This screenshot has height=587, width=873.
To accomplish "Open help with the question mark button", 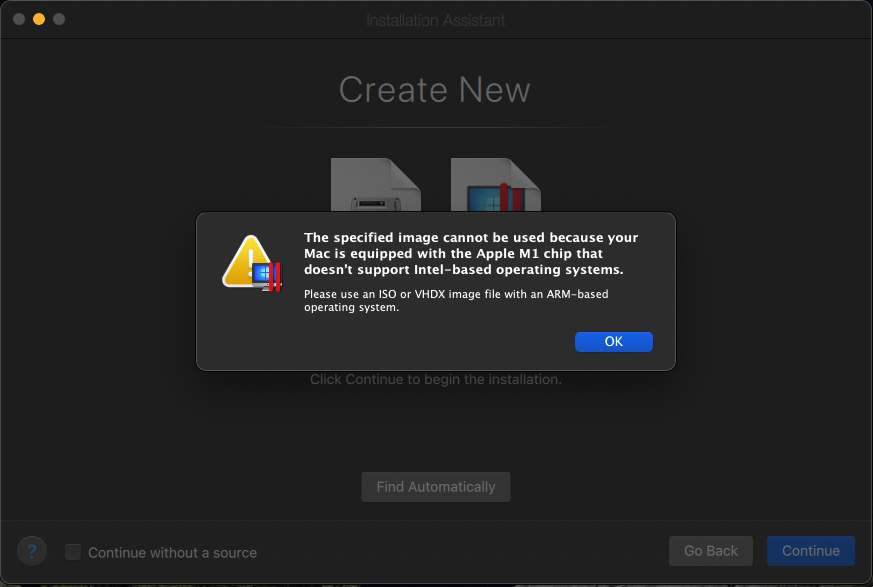I will [32, 551].
